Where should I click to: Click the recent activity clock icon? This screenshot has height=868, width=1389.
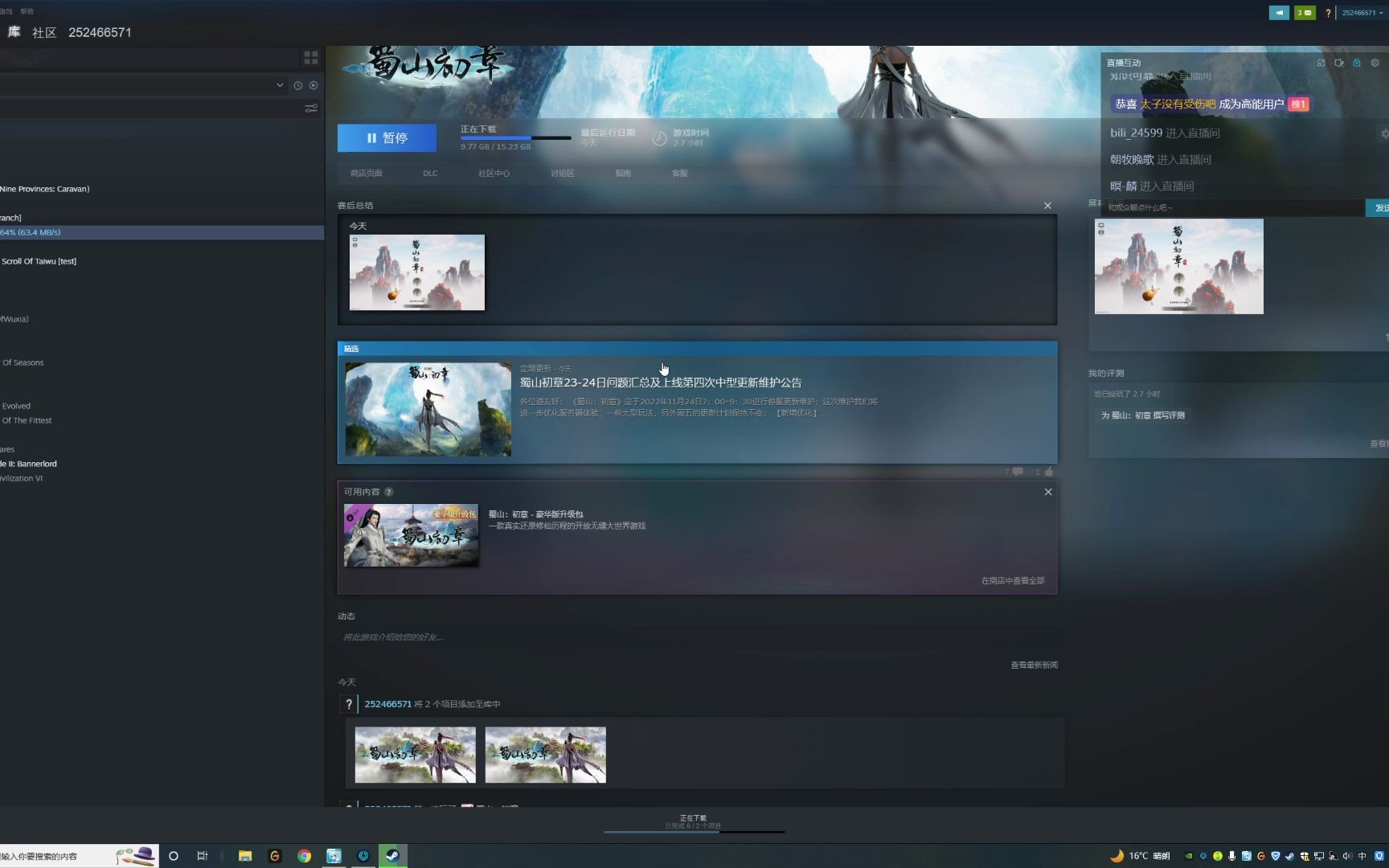[298, 85]
